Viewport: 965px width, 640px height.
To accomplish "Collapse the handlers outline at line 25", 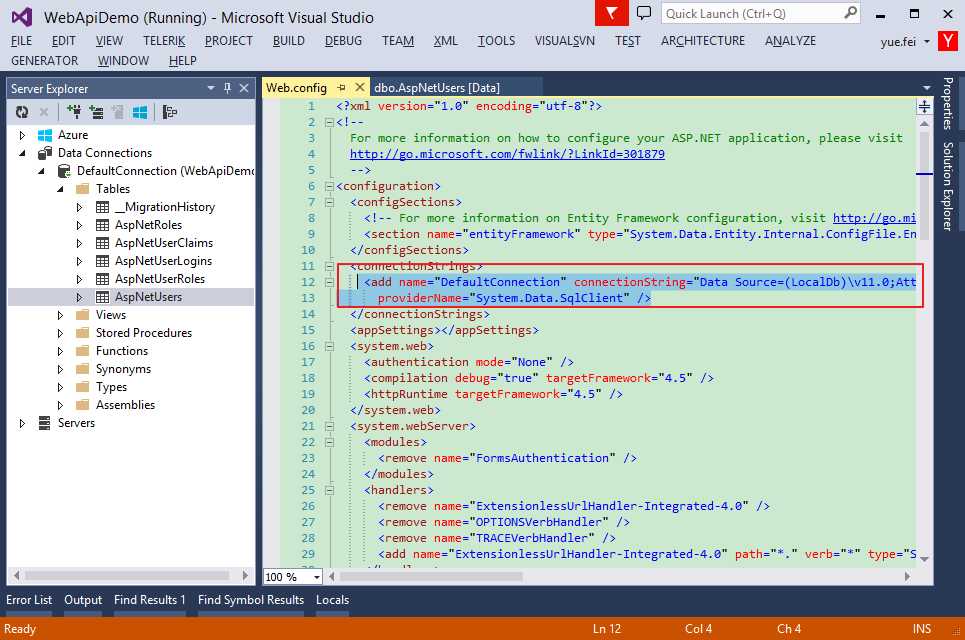I will click(329, 490).
